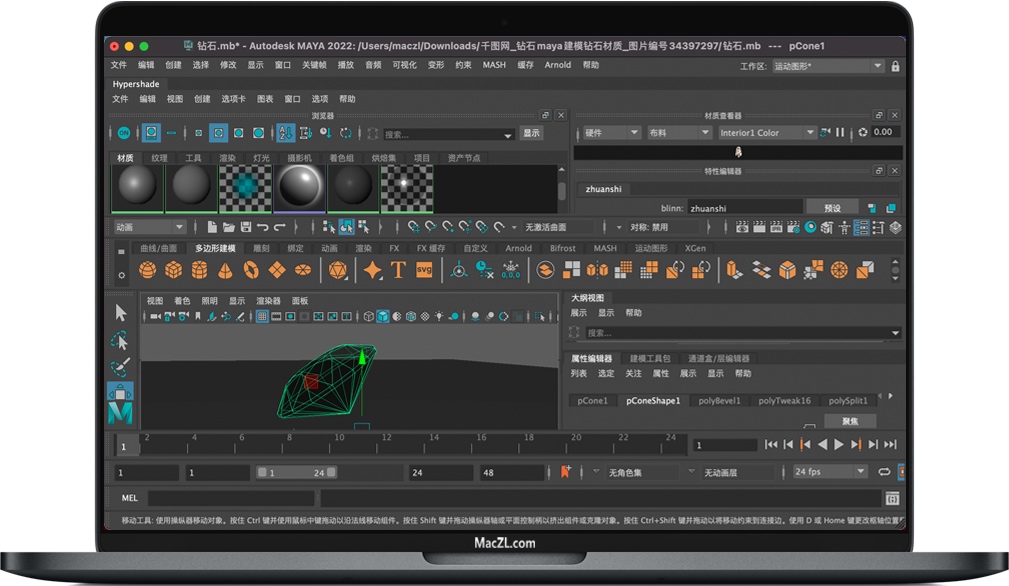
Task: Open the Arnold menu in menu bar
Action: pyautogui.click(x=557, y=65)
